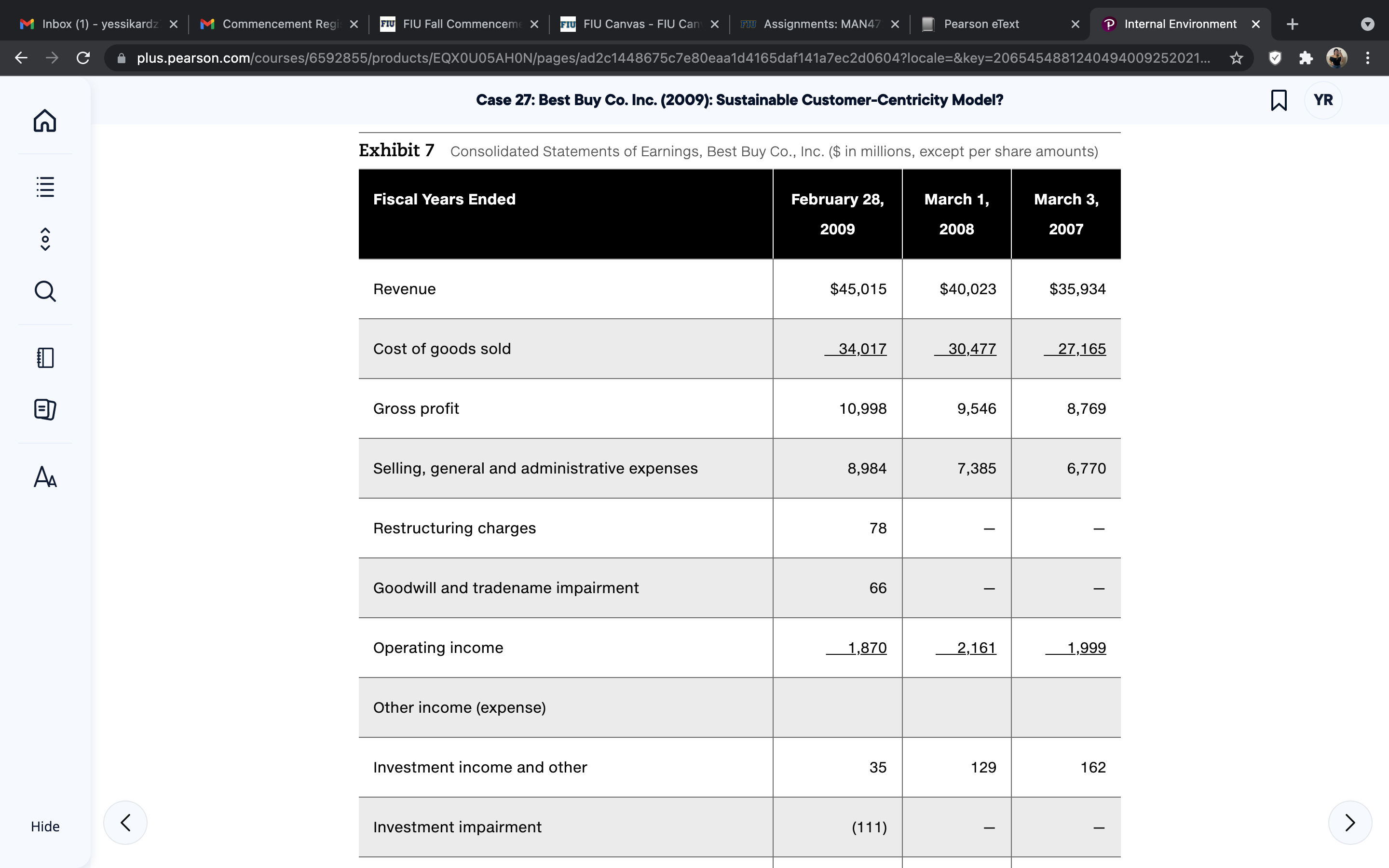The image size is (1389, 868).
Task: Hide the sidebar using the Hide button
Action: pyautogui.click(x=45, y=826)
